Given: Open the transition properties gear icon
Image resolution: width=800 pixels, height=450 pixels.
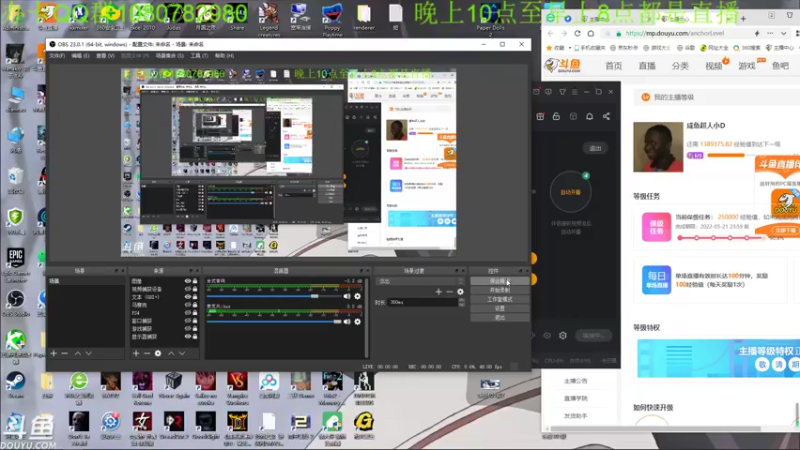Looking at the screenshot, I should click(x=460, y=292).
